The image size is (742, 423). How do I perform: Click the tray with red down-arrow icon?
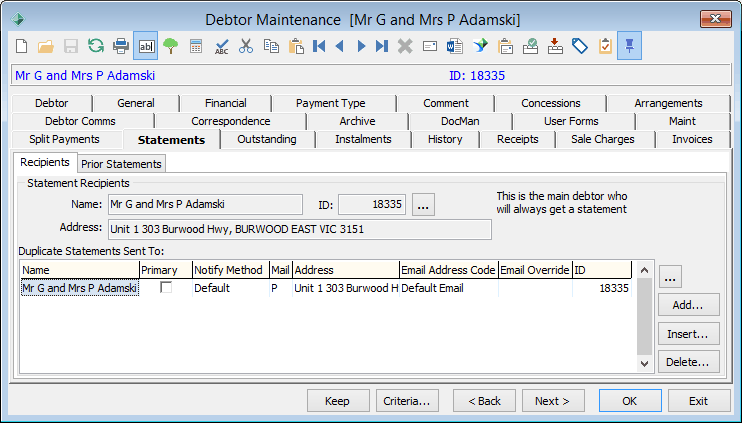[x=555, y=46]
